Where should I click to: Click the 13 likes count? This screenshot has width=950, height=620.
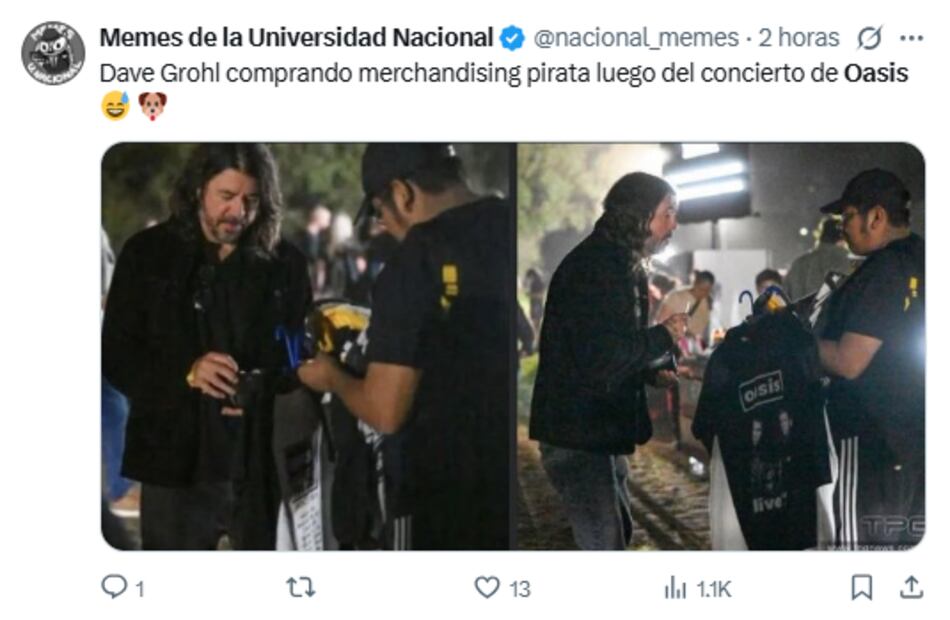(x=520, y=589)
